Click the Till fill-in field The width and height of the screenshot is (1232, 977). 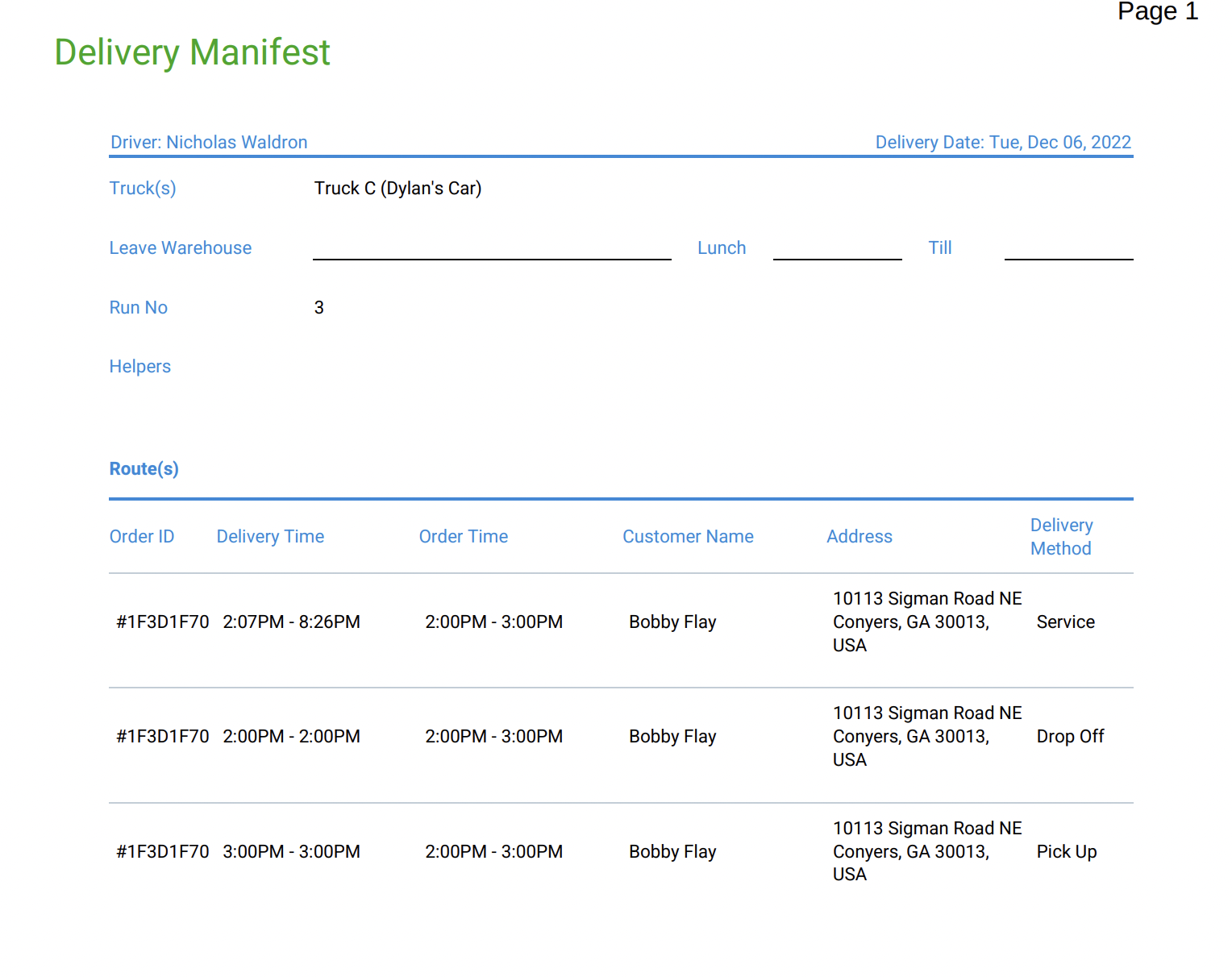tap(1068, 256)
